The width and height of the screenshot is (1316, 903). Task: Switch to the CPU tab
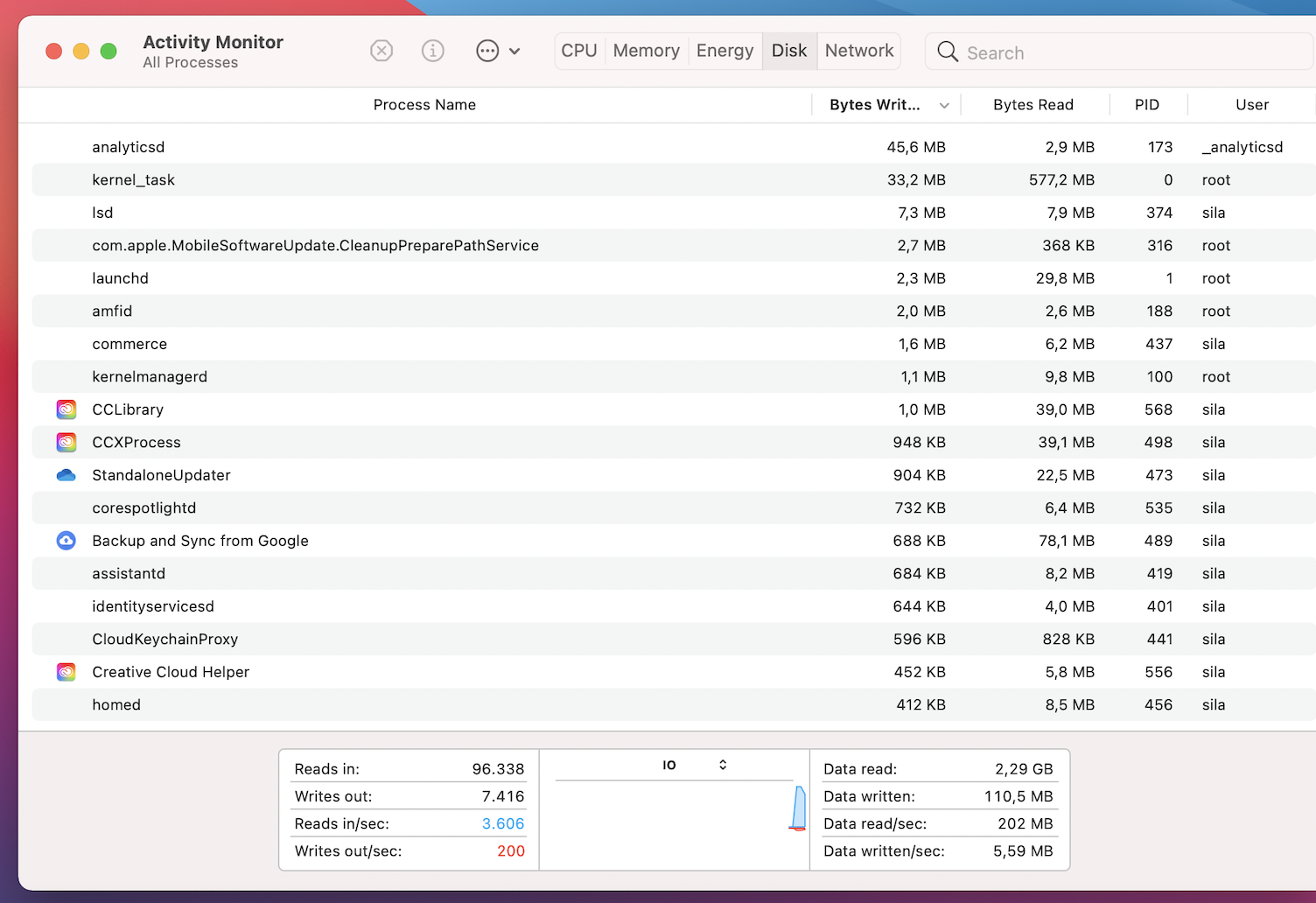point(579,51)
